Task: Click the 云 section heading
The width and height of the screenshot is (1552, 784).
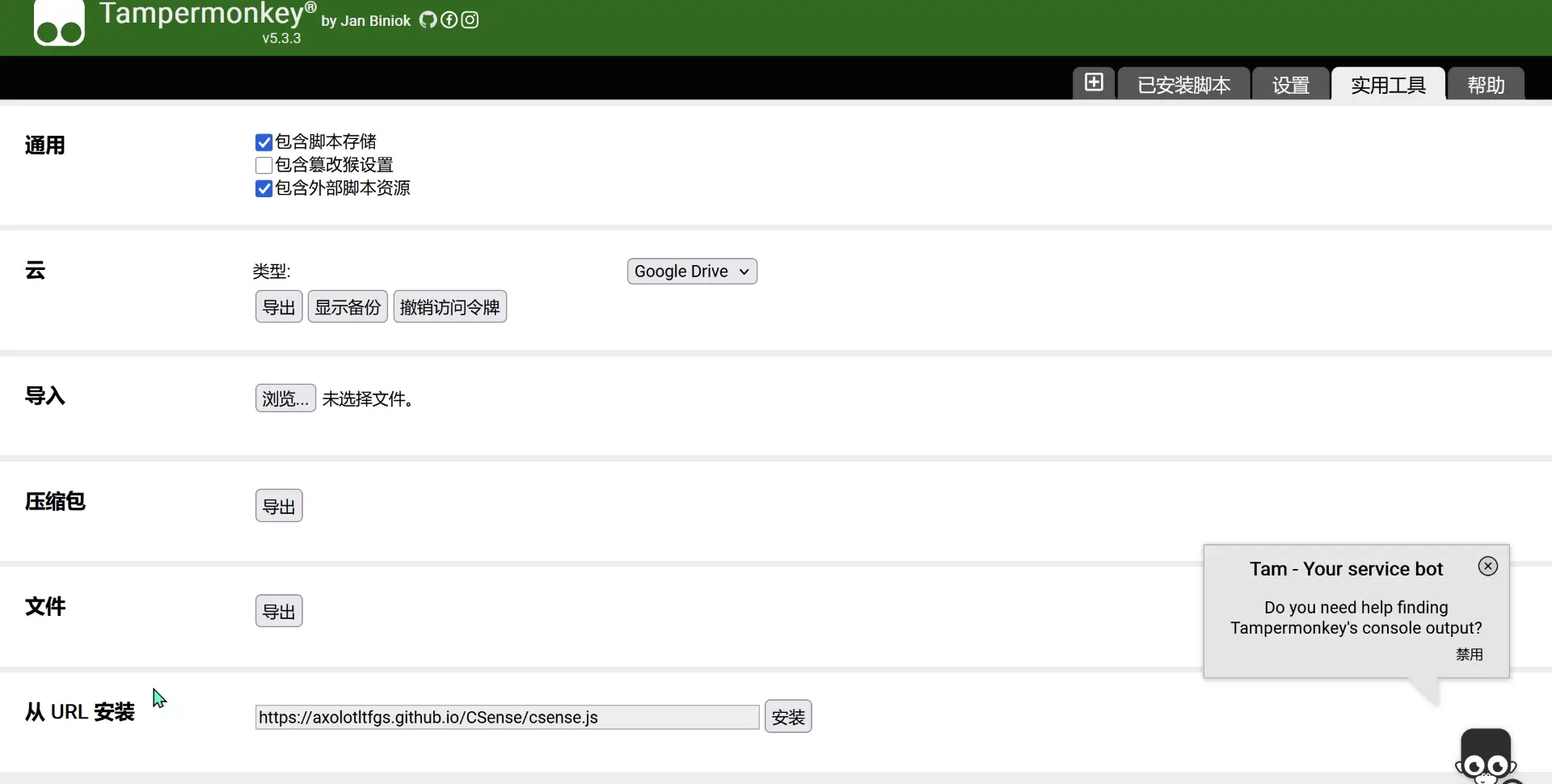Action: pos(36,271)
